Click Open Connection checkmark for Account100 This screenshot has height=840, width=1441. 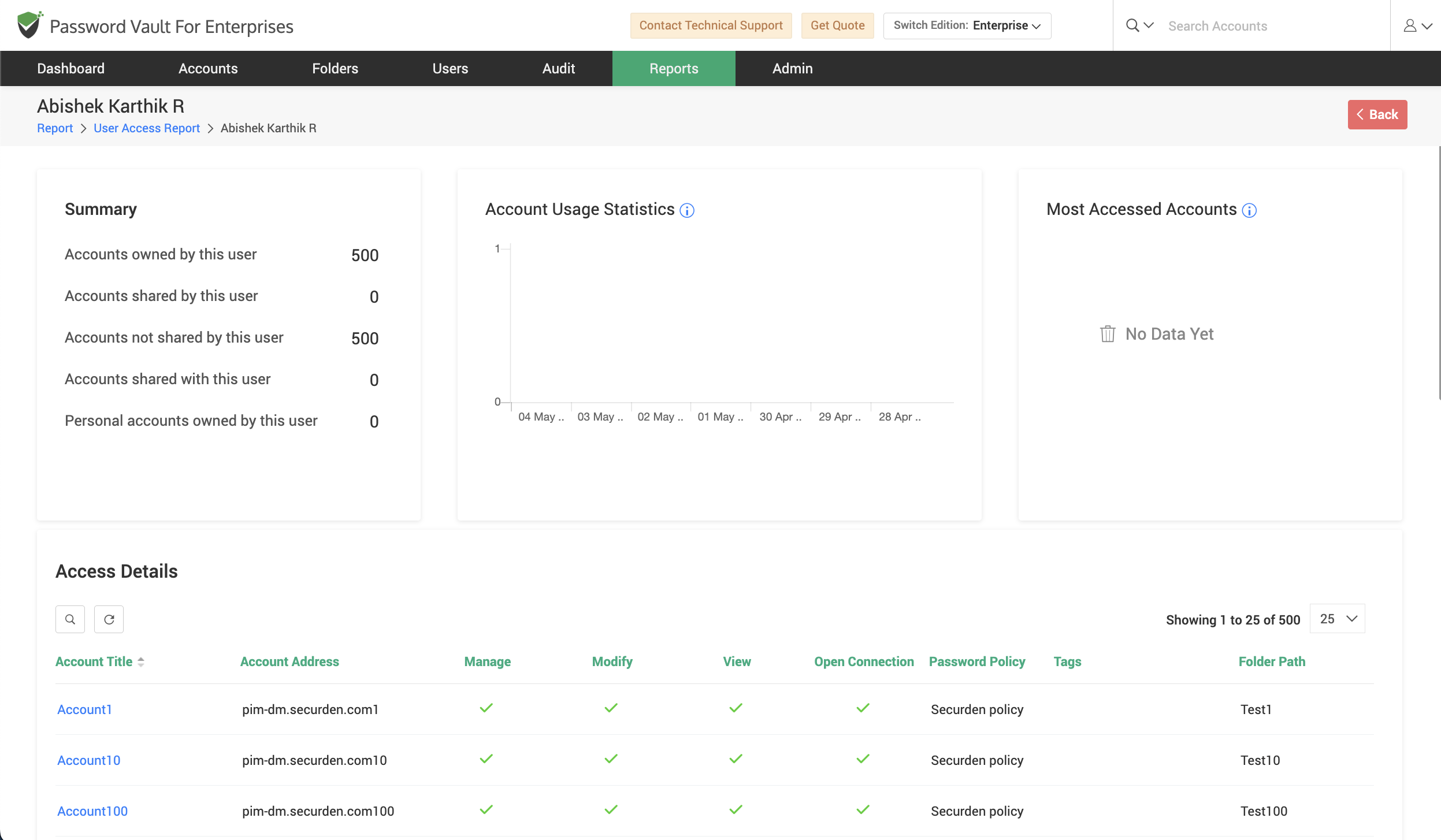pyautogui.click(x=863, y=809)
